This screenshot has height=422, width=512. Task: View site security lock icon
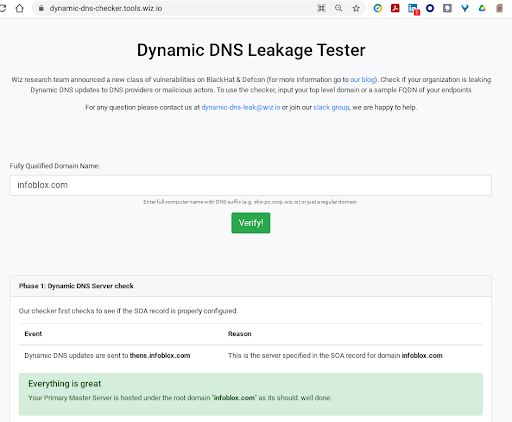tap(41, 8)
